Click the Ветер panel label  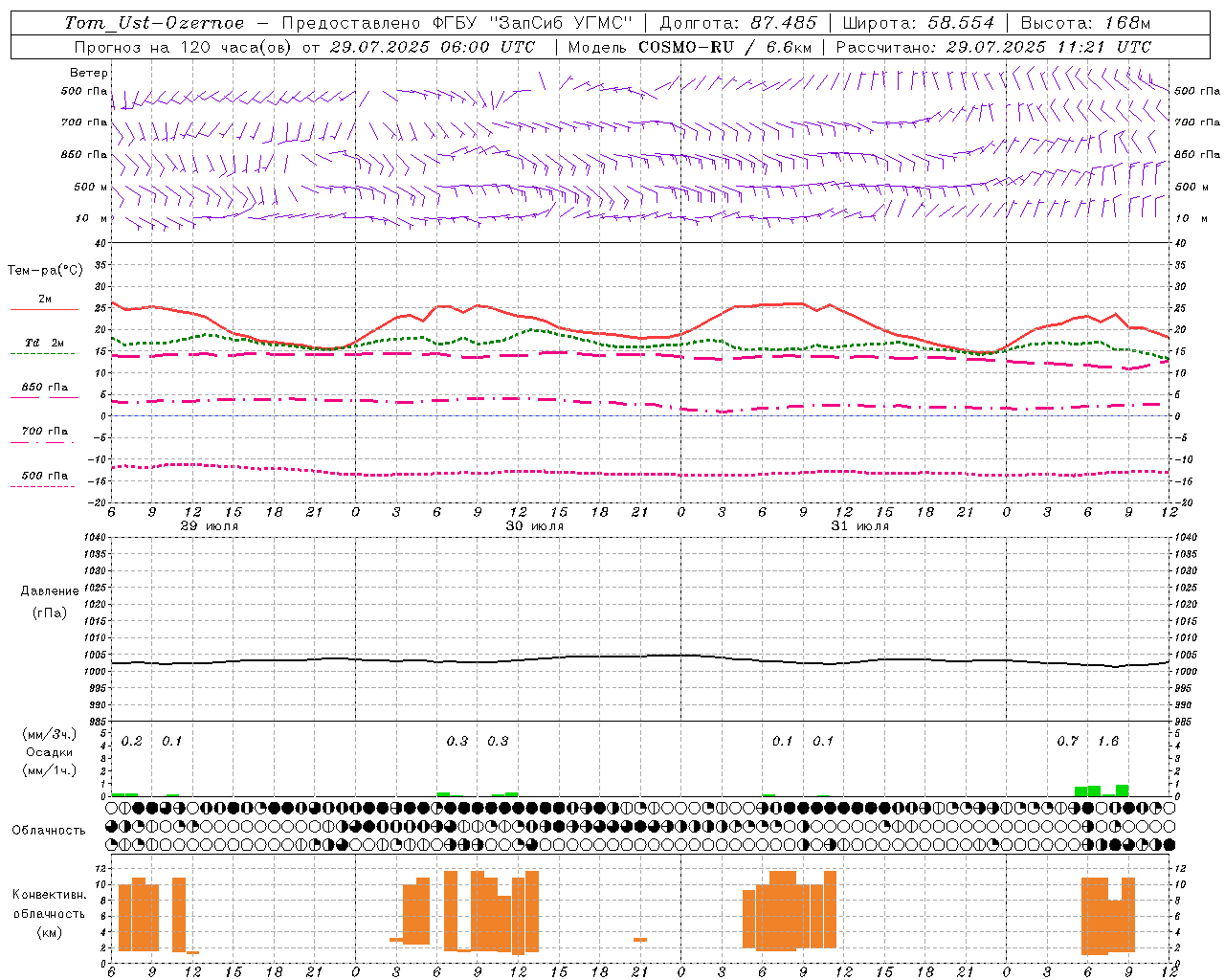[88, 73]
